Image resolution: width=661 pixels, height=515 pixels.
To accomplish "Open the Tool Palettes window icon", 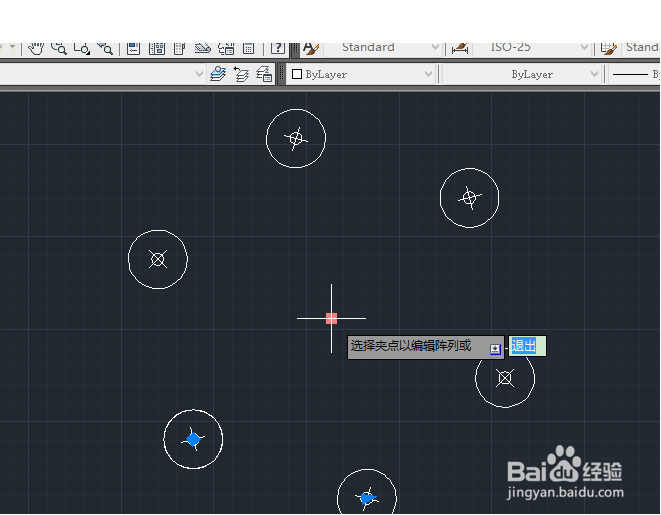I will point(179,49).
